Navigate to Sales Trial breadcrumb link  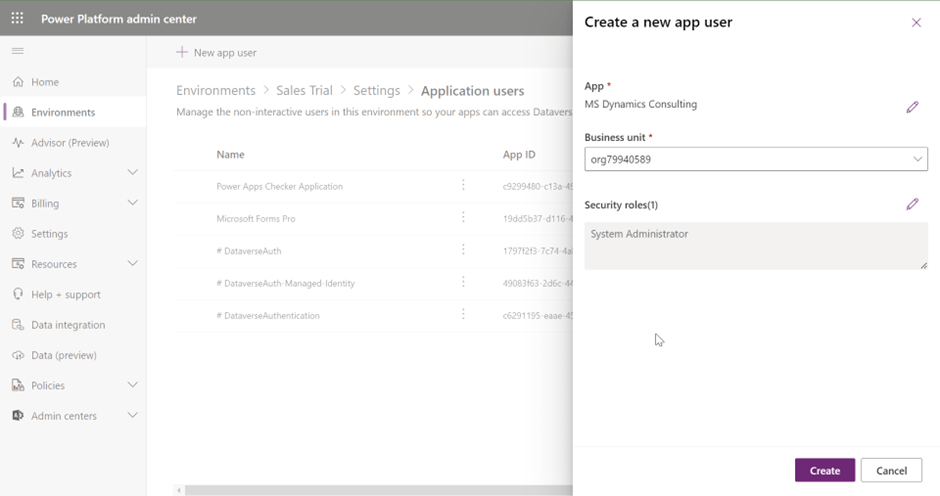pyautogui.click(x=305, y=91)
